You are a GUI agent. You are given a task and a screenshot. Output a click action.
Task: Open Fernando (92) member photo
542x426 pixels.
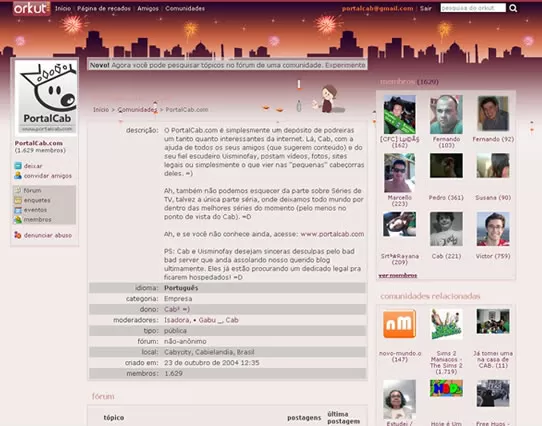tap(493, 113)
